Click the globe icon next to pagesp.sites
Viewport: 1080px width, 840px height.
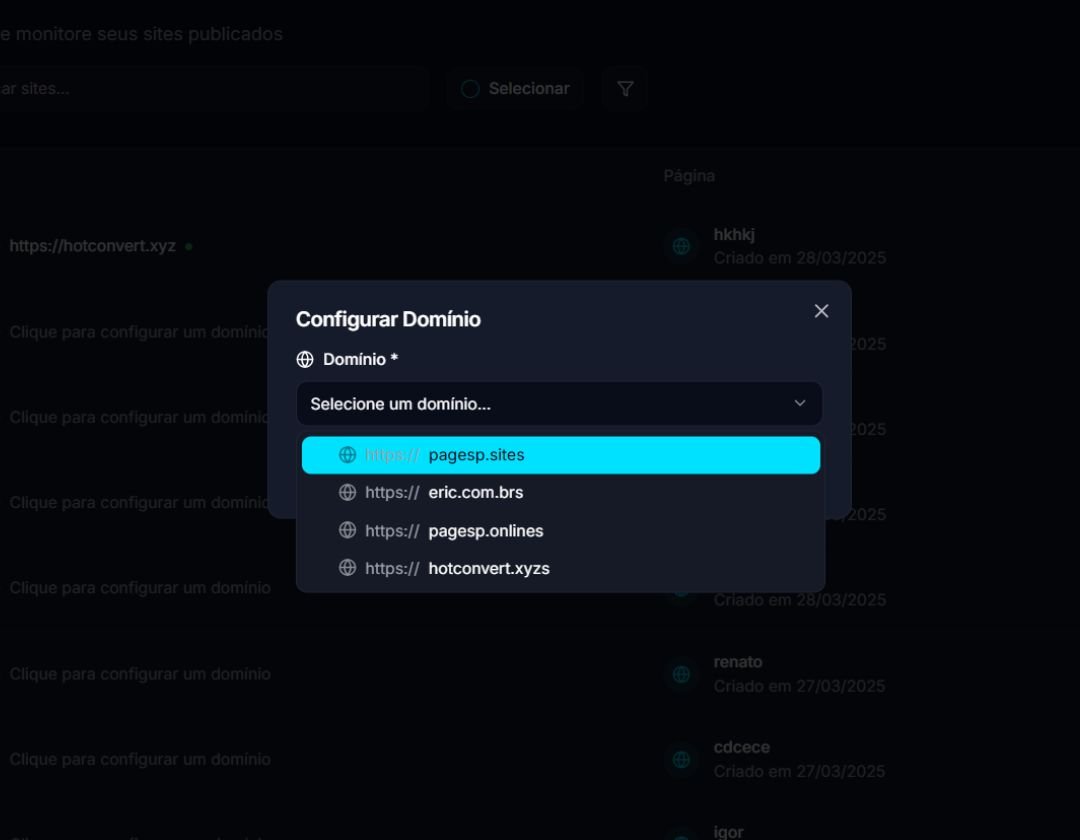click(x=348, y=455)
